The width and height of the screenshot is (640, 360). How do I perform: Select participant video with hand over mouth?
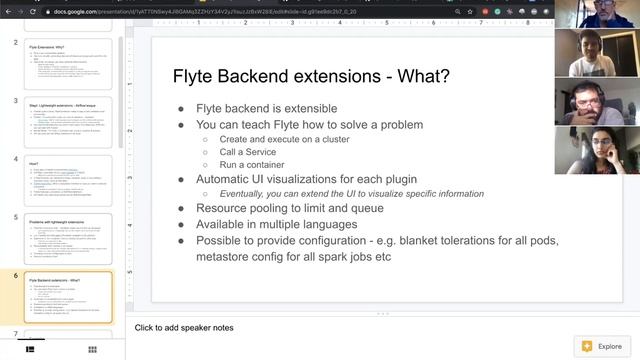coord(597,101)
